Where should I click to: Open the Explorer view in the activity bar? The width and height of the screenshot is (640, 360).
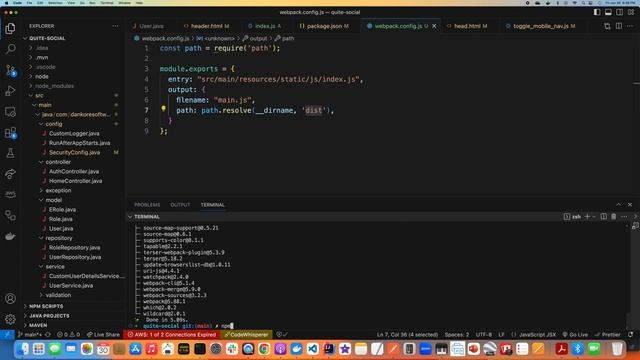[x=10, y=28]
